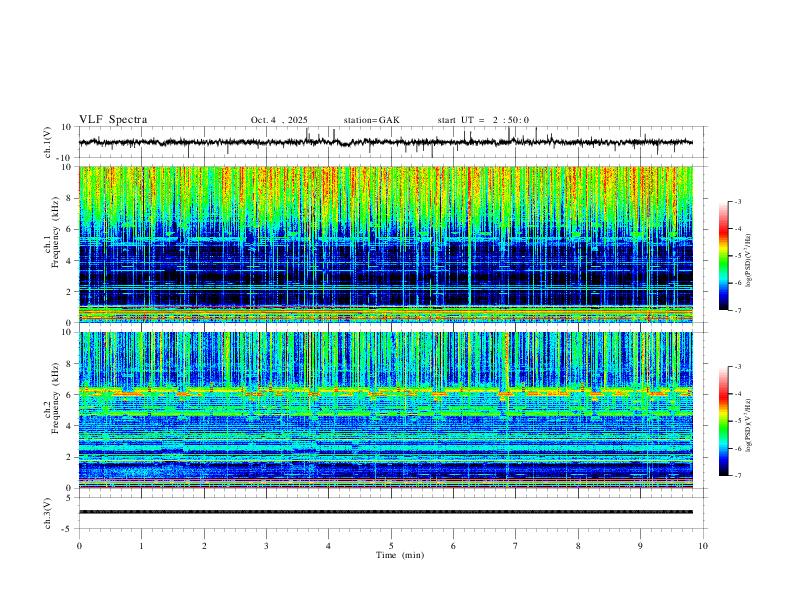Screen dimensions: 792x612
Task: Click the 'ch.1(V)' waveform axis label
Action: (48, 142)
